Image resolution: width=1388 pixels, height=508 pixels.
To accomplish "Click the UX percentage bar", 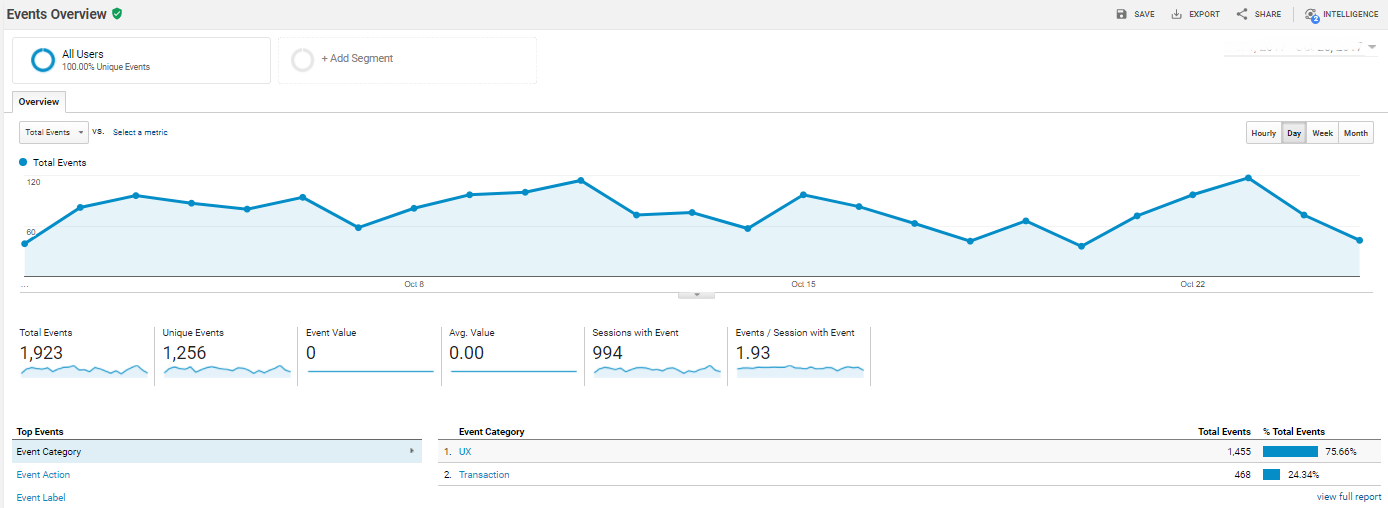I will coord(1290,451).
